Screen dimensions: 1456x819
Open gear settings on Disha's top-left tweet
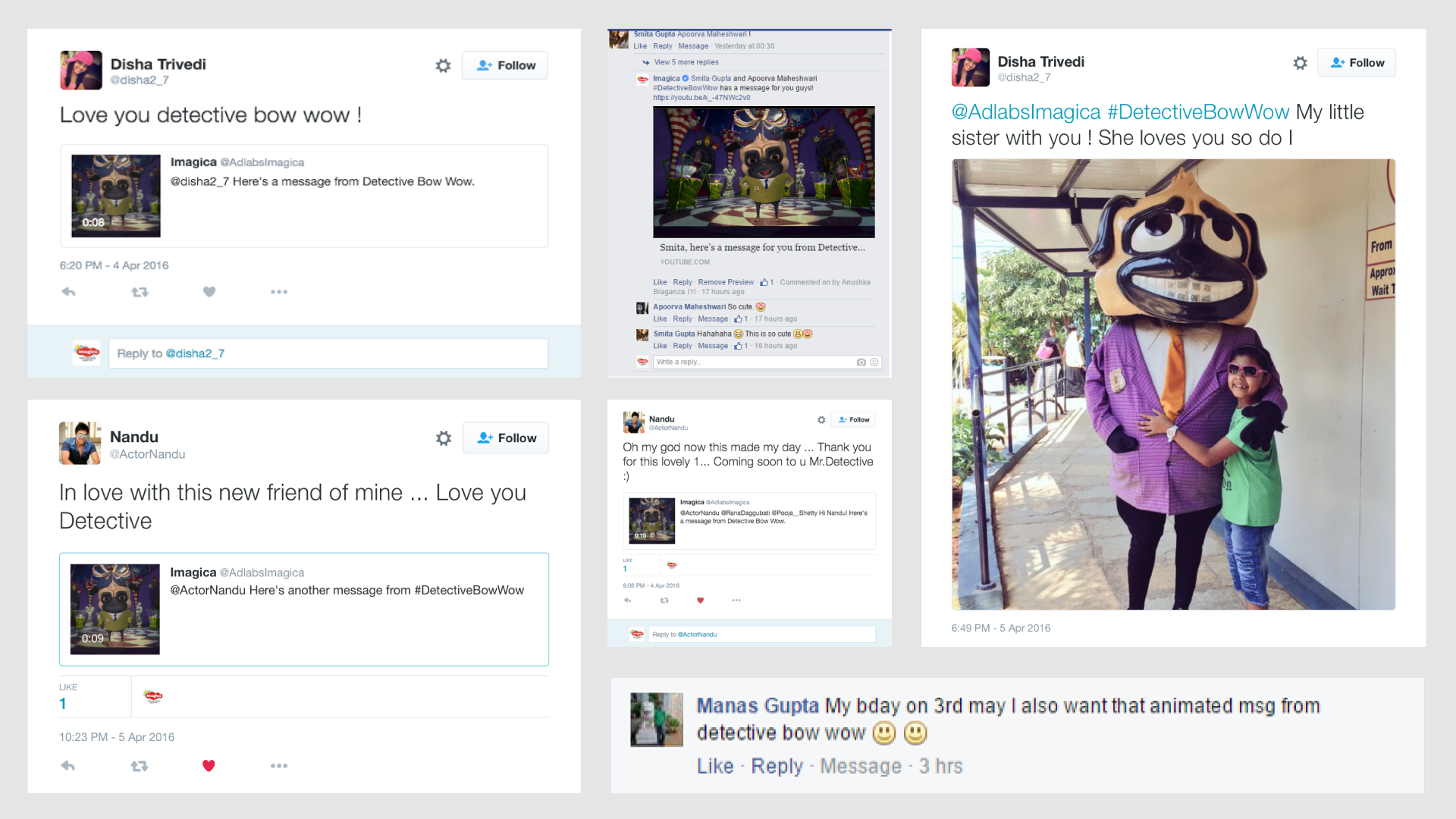[443, 66]
